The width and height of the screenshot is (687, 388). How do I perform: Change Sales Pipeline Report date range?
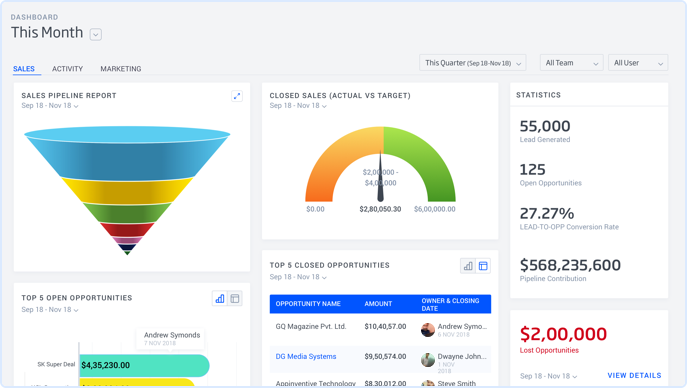[x=50, y=106]
